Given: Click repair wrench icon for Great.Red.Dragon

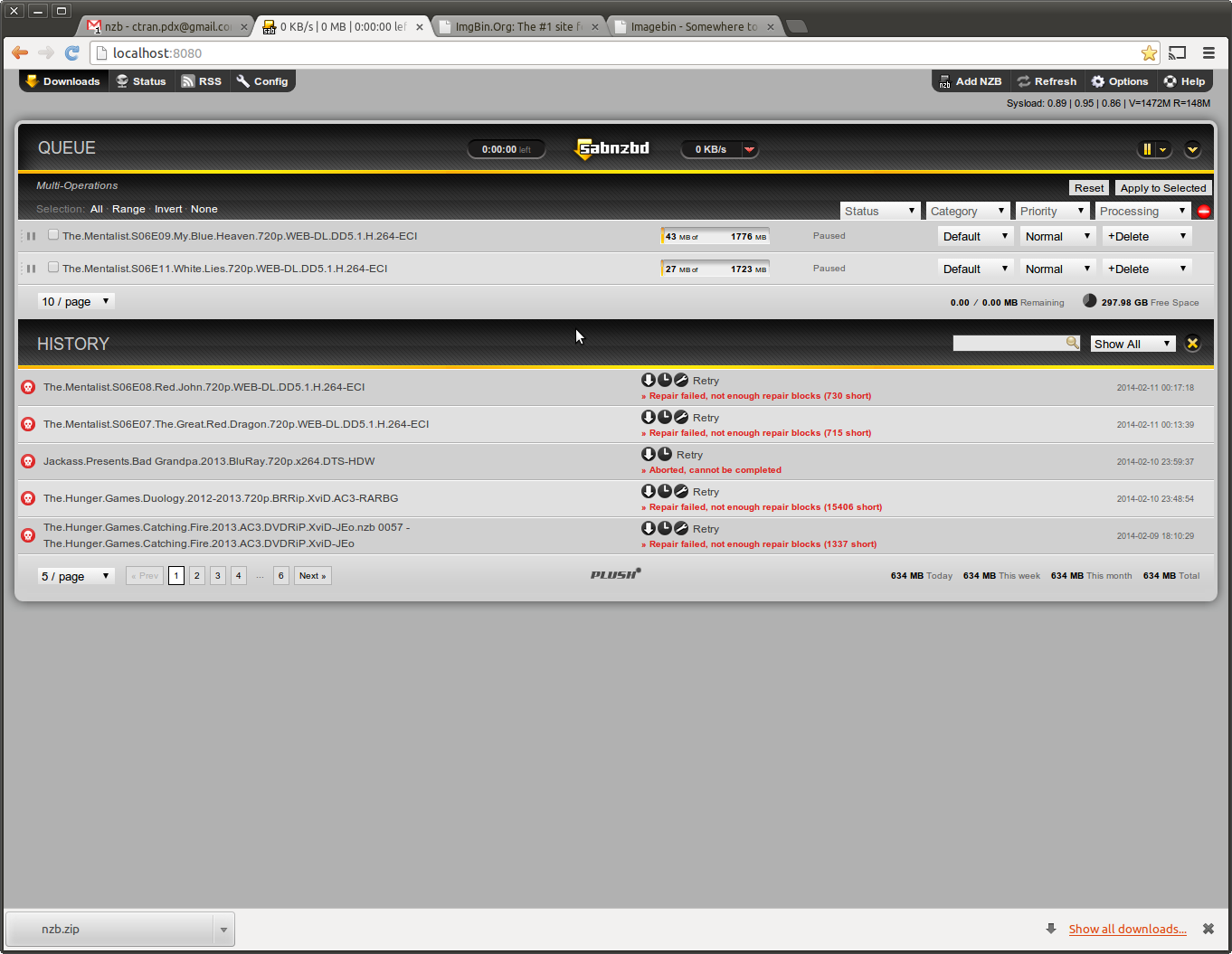Looking at the screenshot, I should (x=681, y=417).
